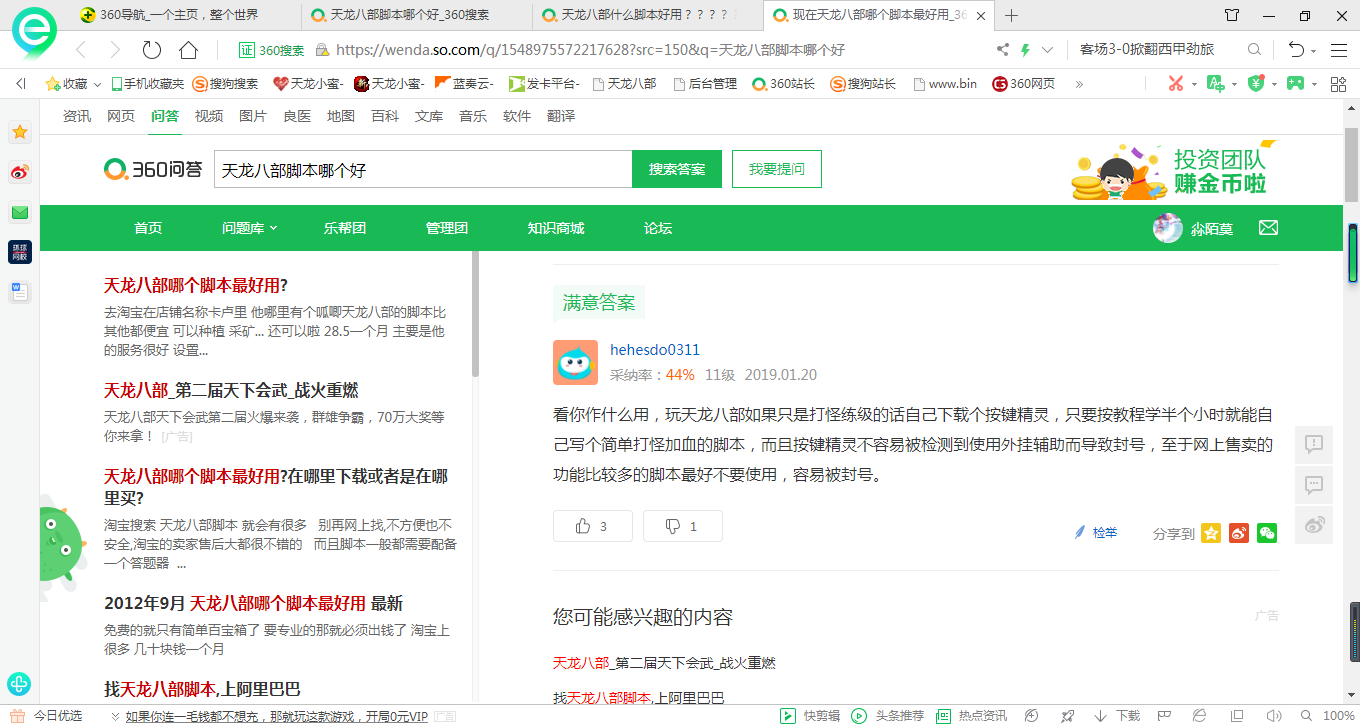This screenshot has height=725, width=1360.
Task: Click the 100% zoom level in status bar
Action: (1339, 716)
